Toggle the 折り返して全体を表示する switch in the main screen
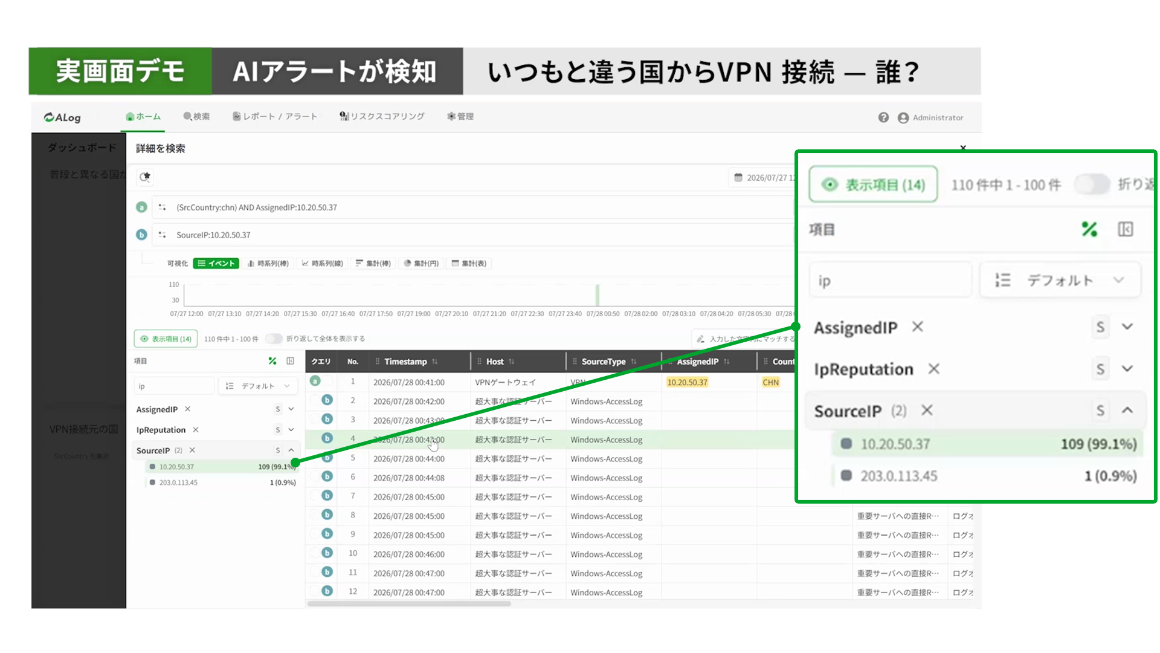1160x653 pixels. pyautogui.click(x=274, y=339)
